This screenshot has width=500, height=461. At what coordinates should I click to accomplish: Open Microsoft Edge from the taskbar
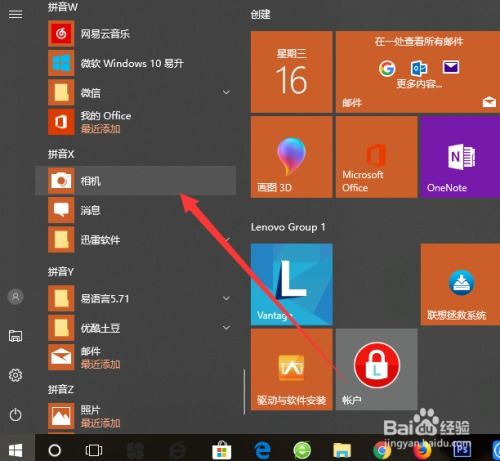tap(262, 451)
